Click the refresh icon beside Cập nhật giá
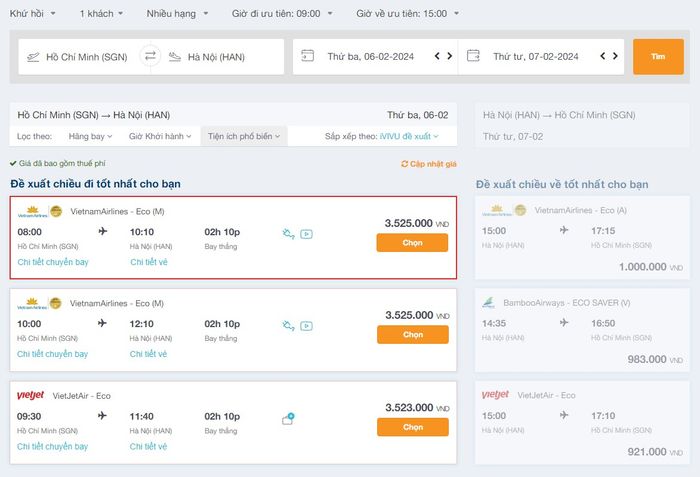Screen dimensions: 700x477 [404, 163]
